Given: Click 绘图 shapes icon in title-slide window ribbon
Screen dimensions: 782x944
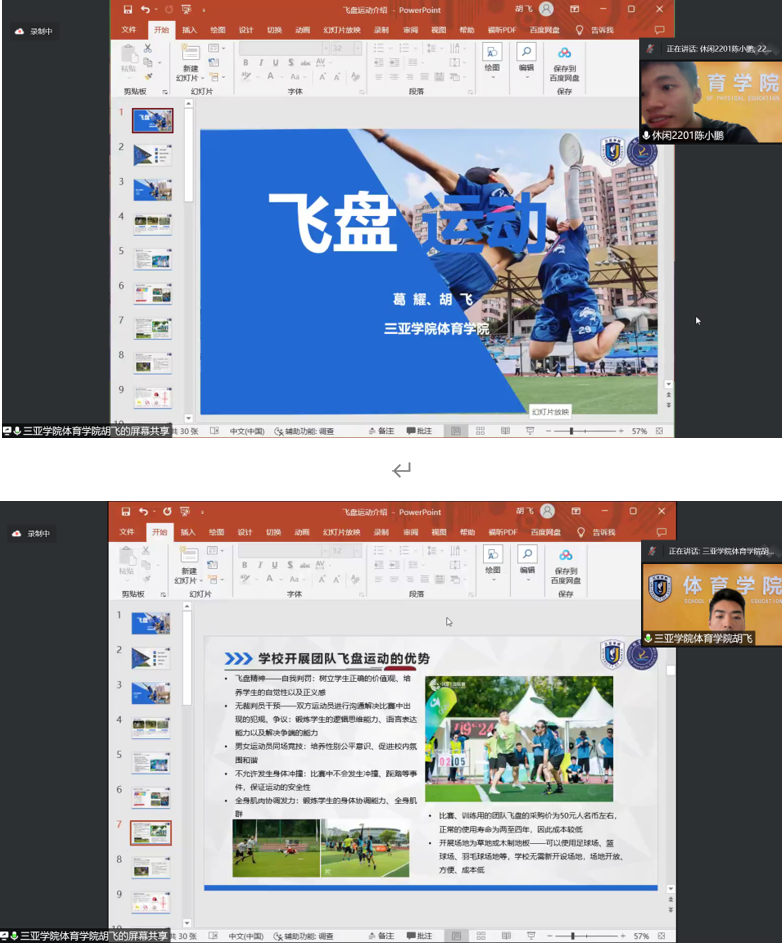Looking at the screenshot, I should tap(492, 52).
